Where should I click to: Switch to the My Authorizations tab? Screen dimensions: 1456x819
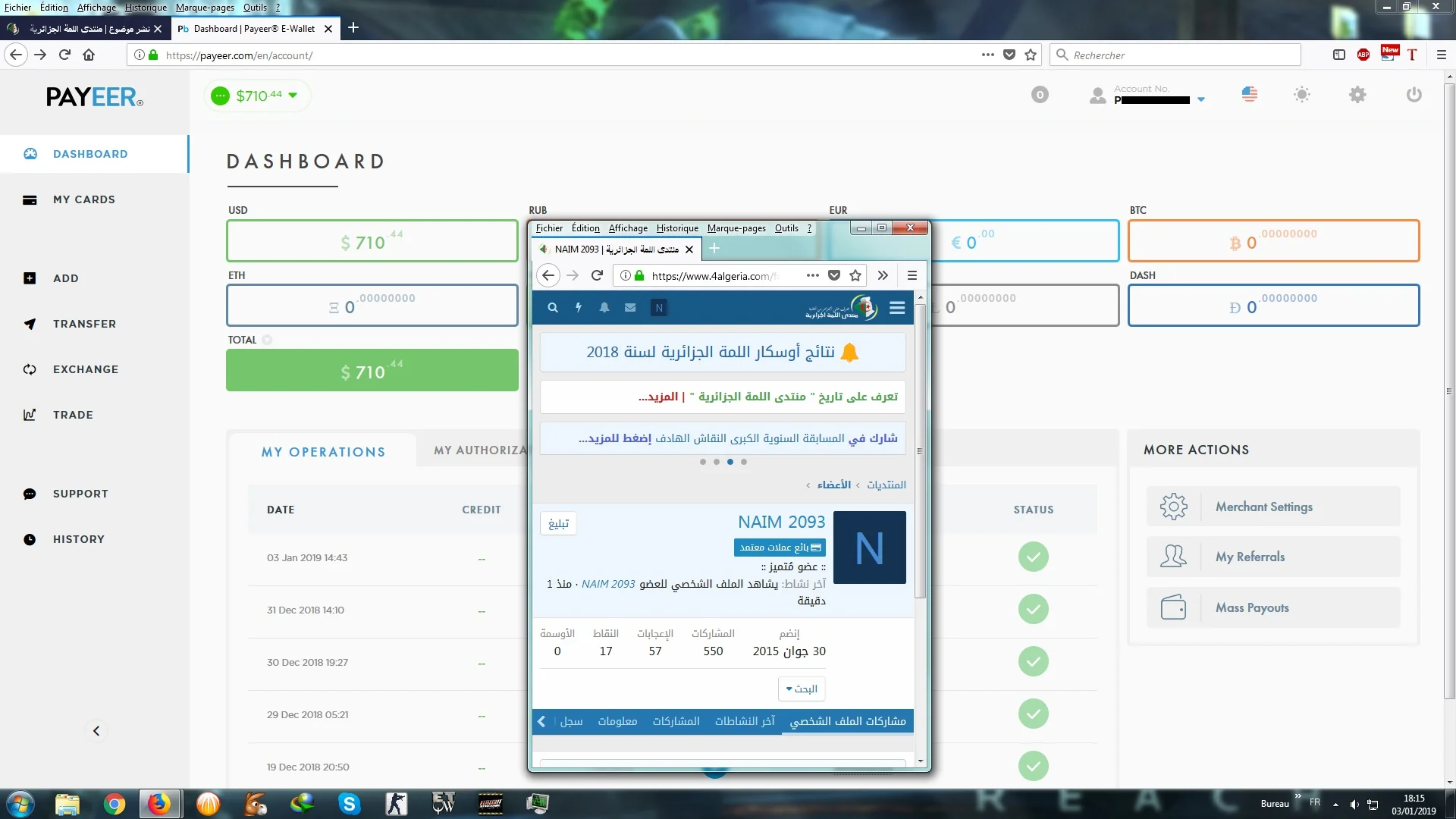click(479, 450)
